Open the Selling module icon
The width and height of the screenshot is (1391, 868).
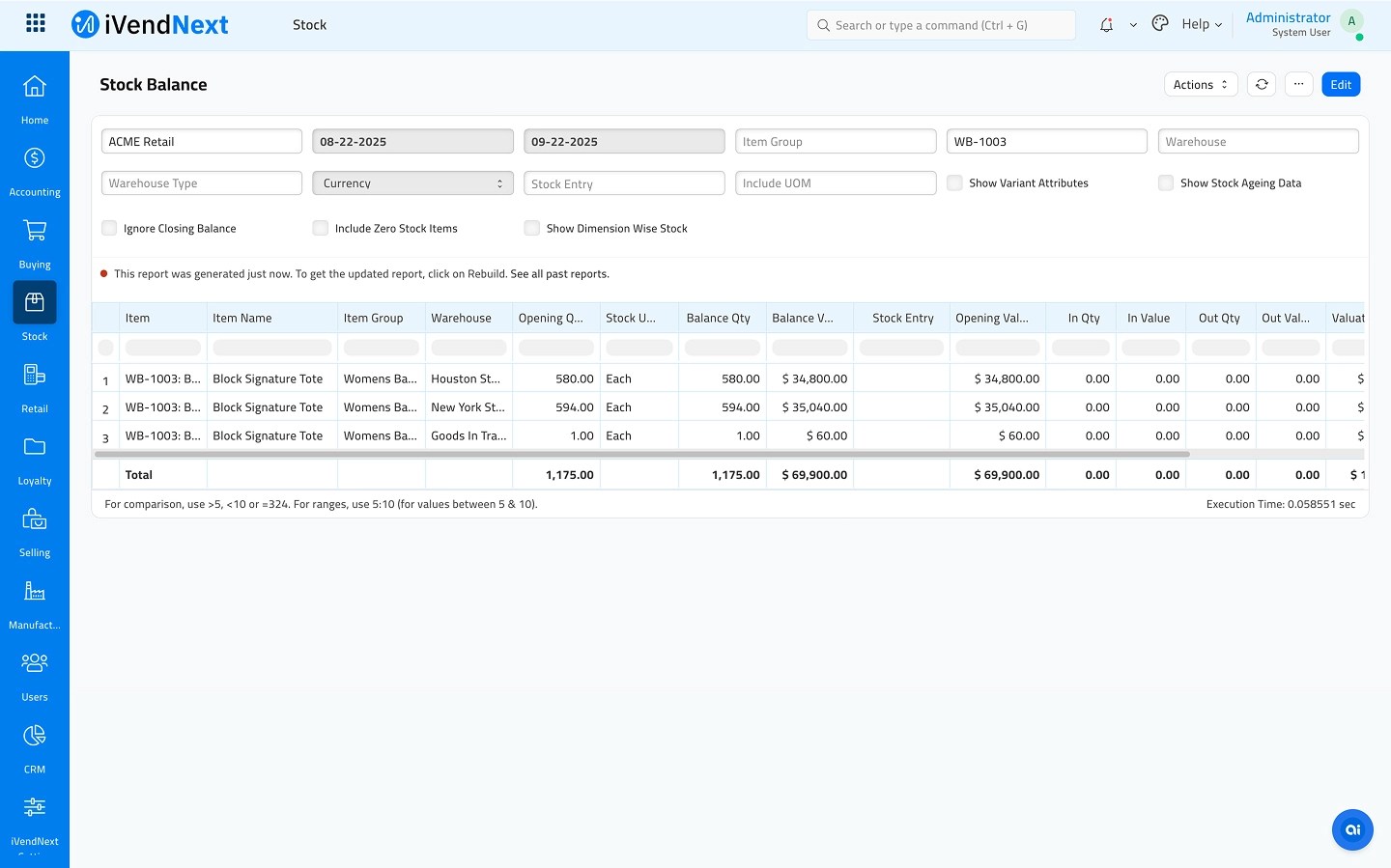[x=35, y=519]
